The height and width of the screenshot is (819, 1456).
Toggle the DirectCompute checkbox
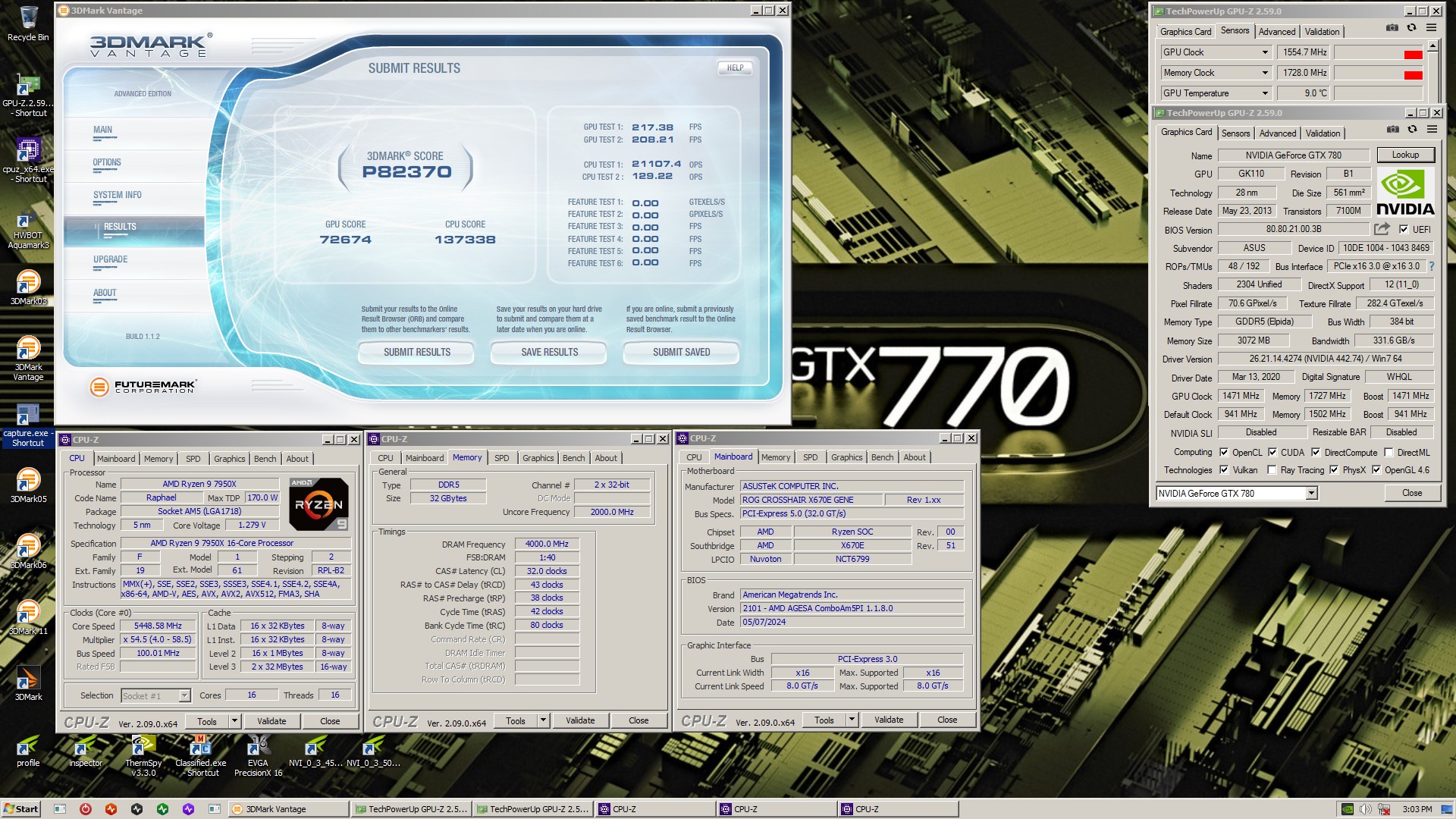[1316, 453]
